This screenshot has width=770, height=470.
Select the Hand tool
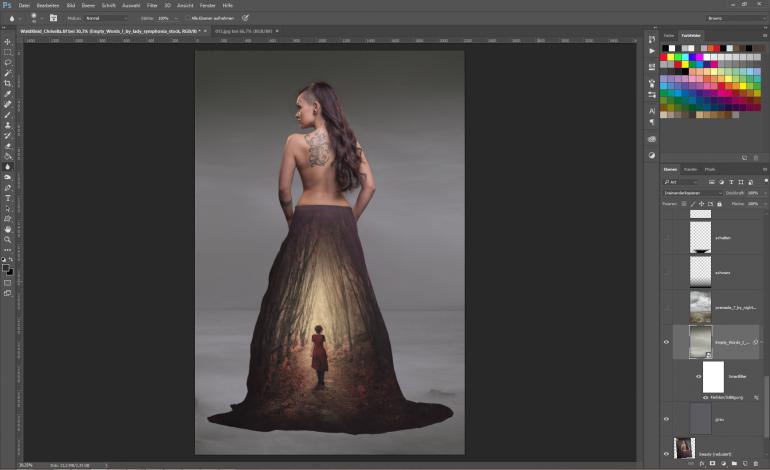point(7,229)
